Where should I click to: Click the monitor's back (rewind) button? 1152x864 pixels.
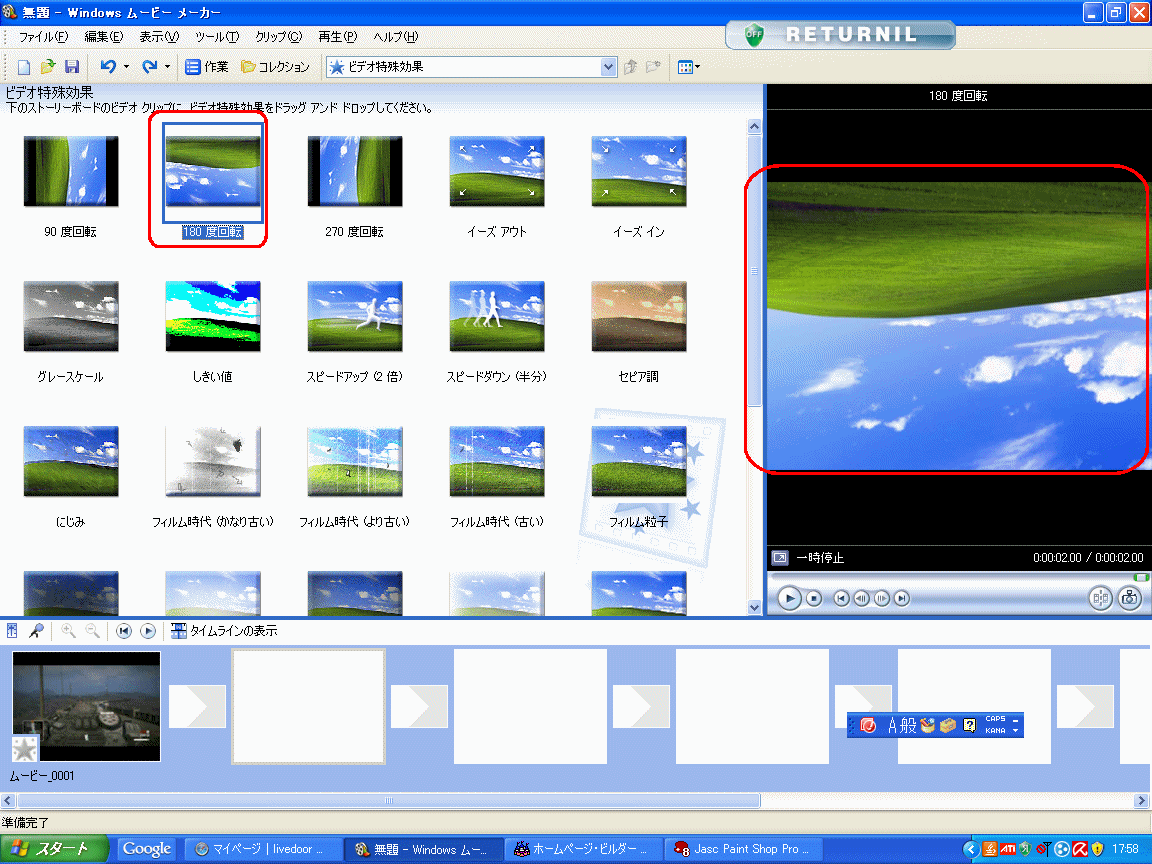[x=841, y=599]
